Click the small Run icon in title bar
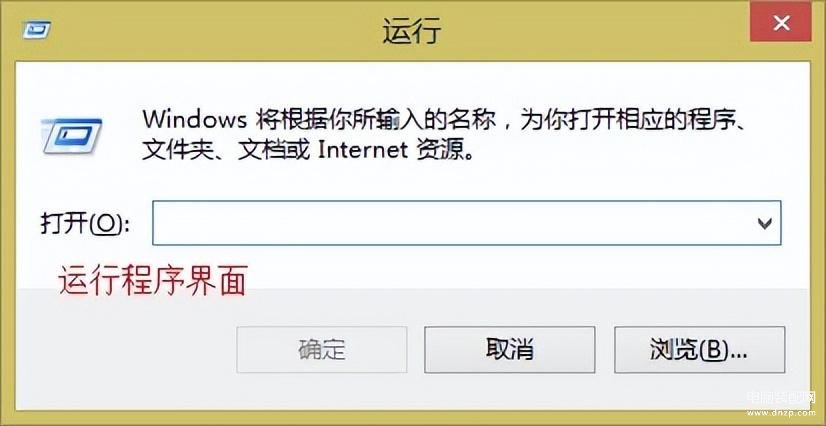The height and width of the screenshot is (426, 826). point(37,30)
